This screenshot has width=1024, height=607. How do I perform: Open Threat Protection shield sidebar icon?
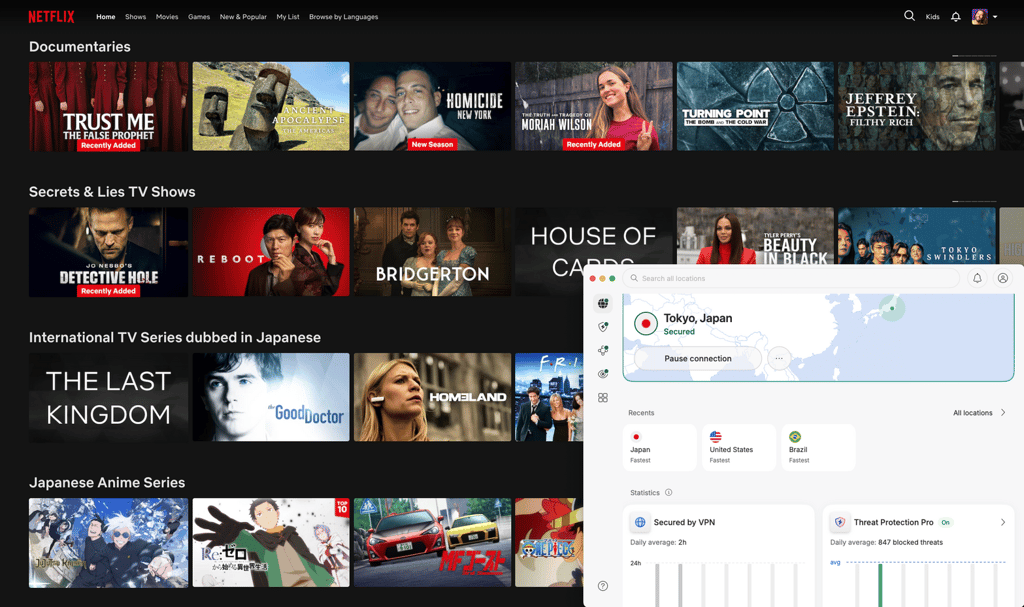tap(603, 327)
